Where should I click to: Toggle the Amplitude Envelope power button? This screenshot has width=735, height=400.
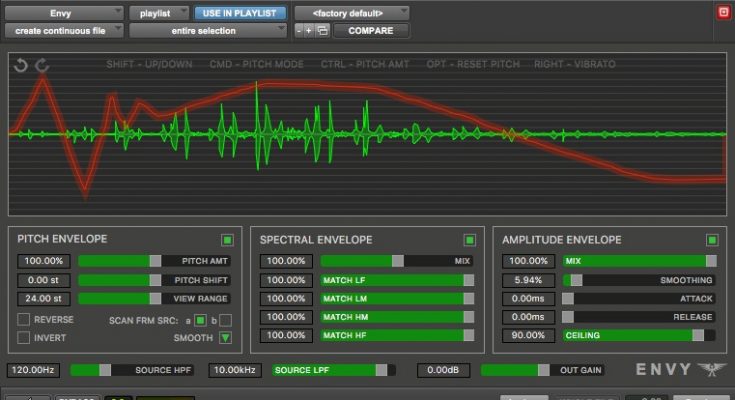712,240
